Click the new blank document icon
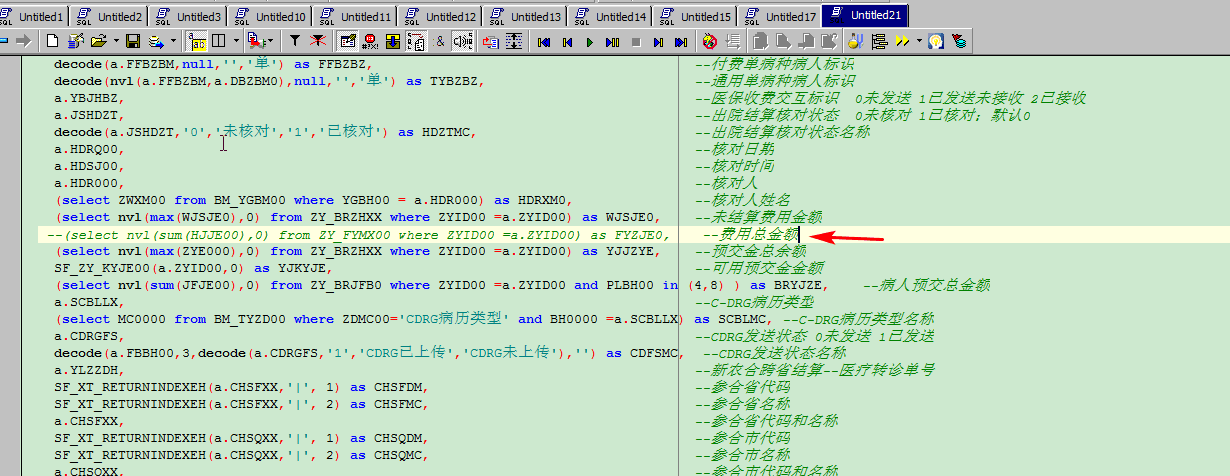Viewport: 1230px width, 476px height. 52,41
